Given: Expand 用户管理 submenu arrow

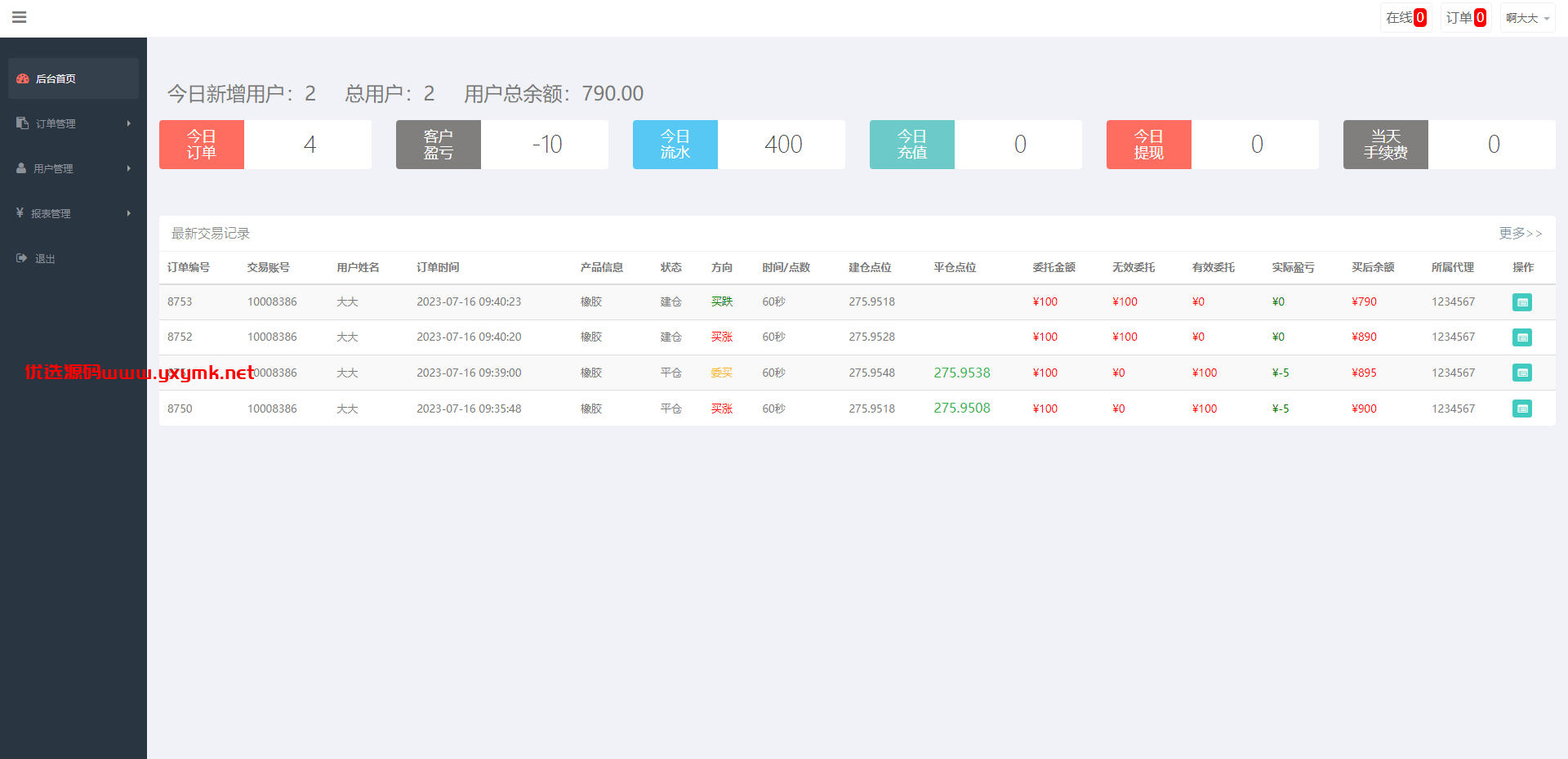Looking at the screenshot, I should [129, 168].
